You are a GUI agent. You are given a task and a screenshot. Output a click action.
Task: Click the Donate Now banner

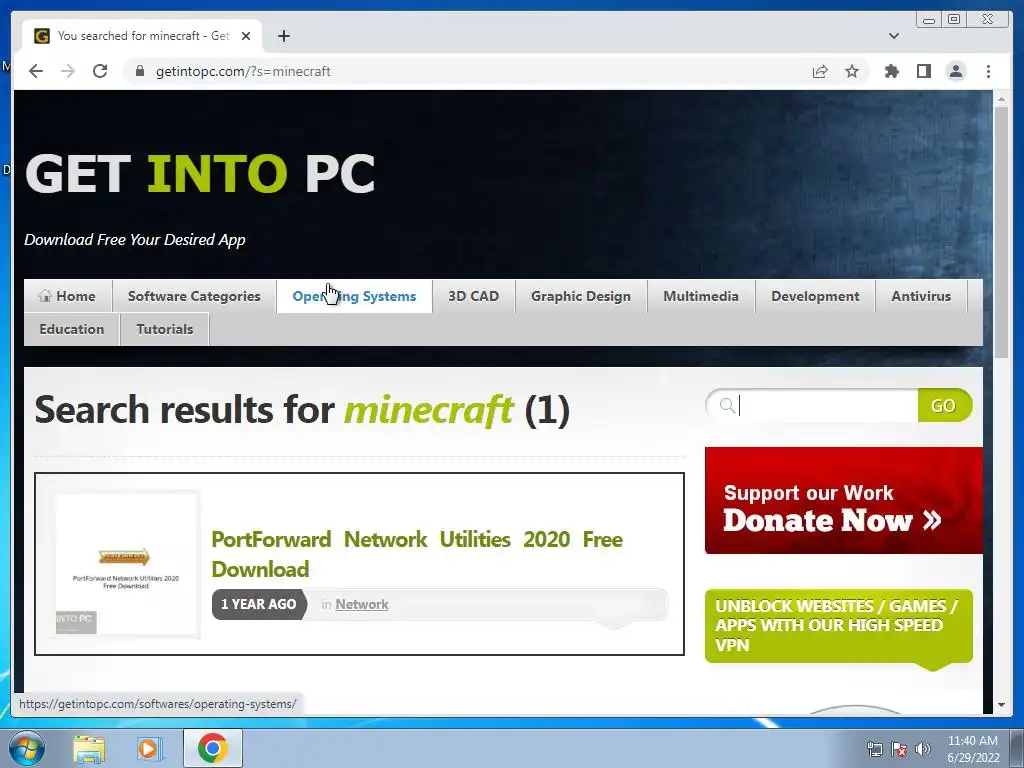point(844,501)
